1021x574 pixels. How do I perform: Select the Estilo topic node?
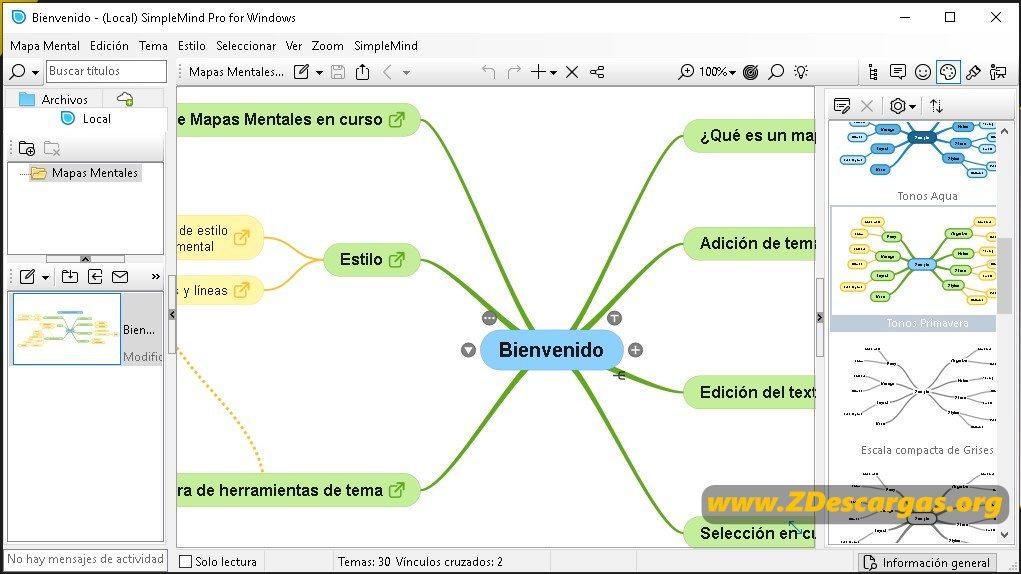click(372, 260)
